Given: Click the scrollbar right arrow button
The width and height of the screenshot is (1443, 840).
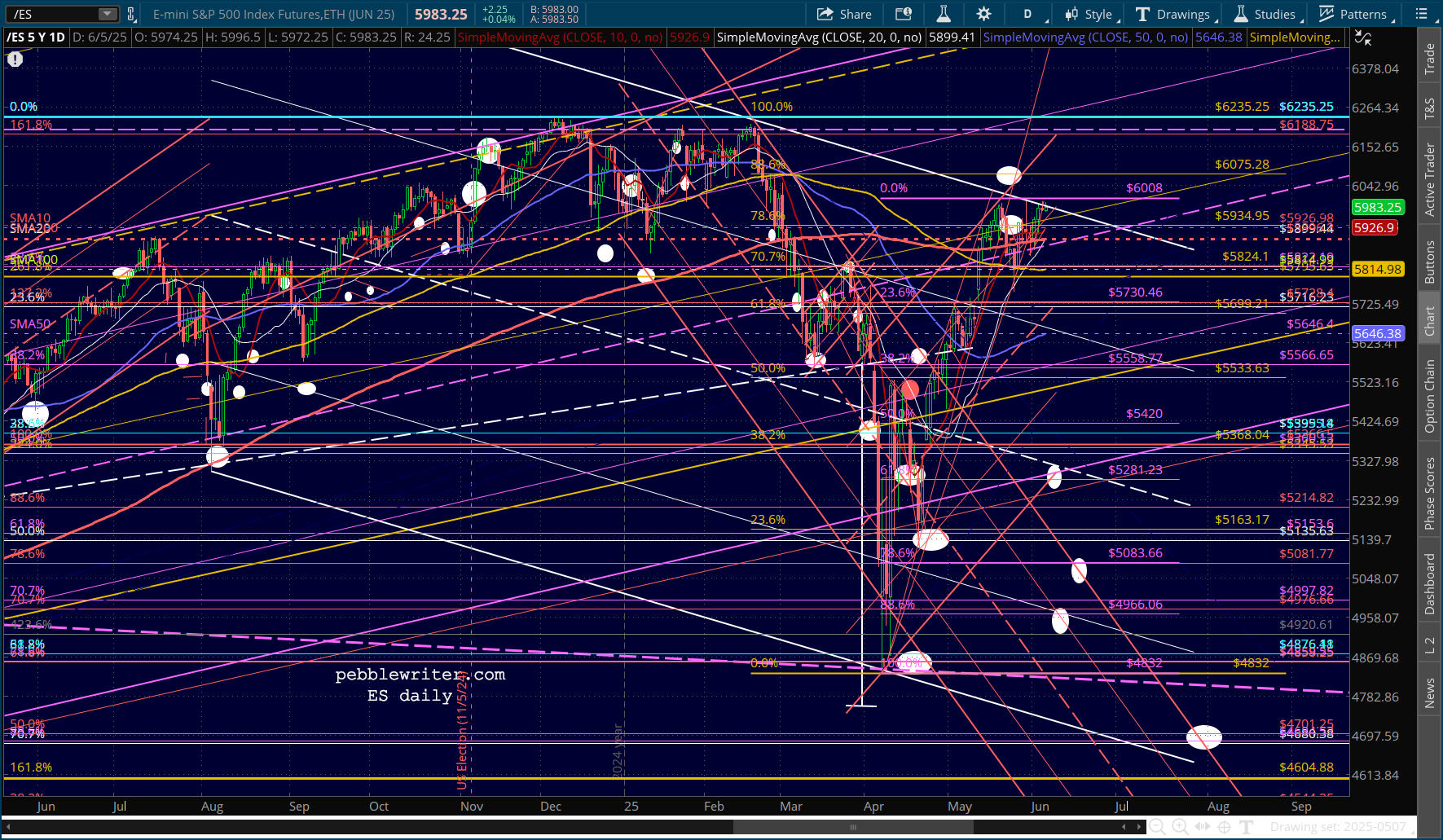Looking at the screenshot, I should (1139, 827).
